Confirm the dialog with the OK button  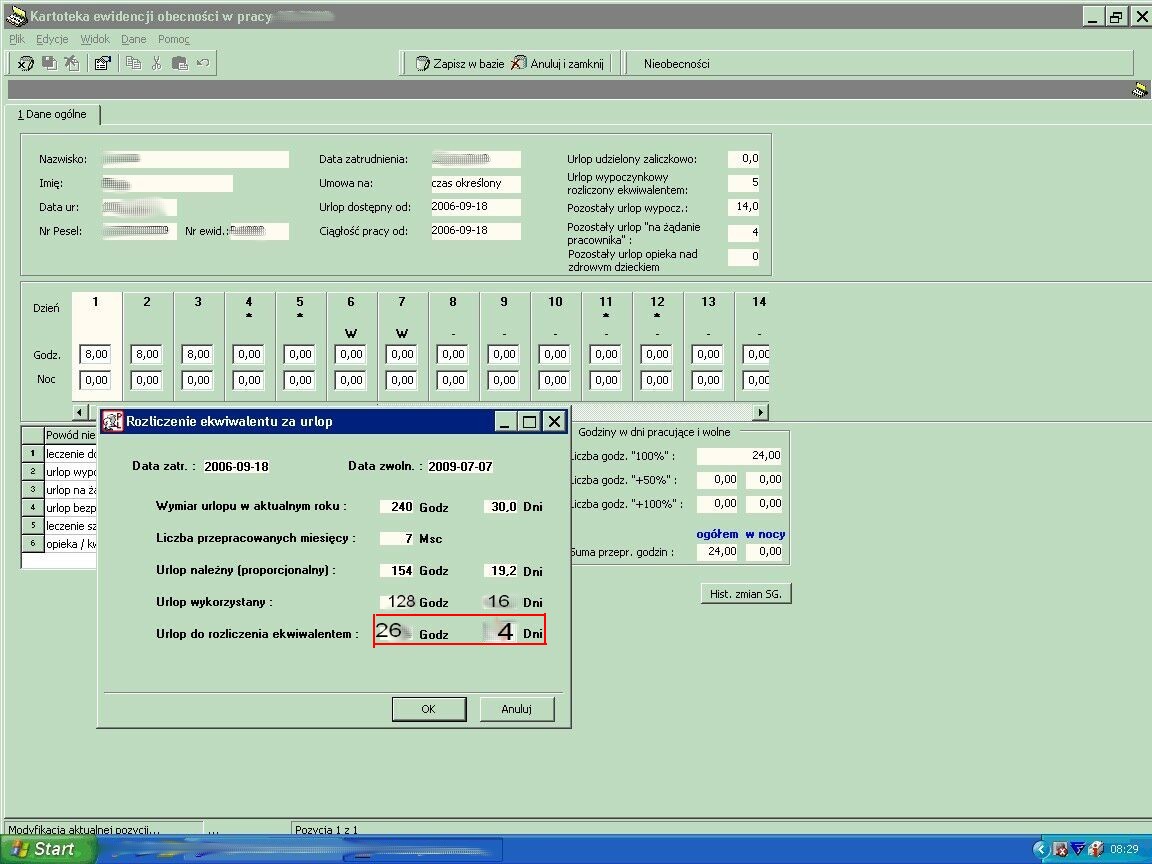(x=429, y=709)
